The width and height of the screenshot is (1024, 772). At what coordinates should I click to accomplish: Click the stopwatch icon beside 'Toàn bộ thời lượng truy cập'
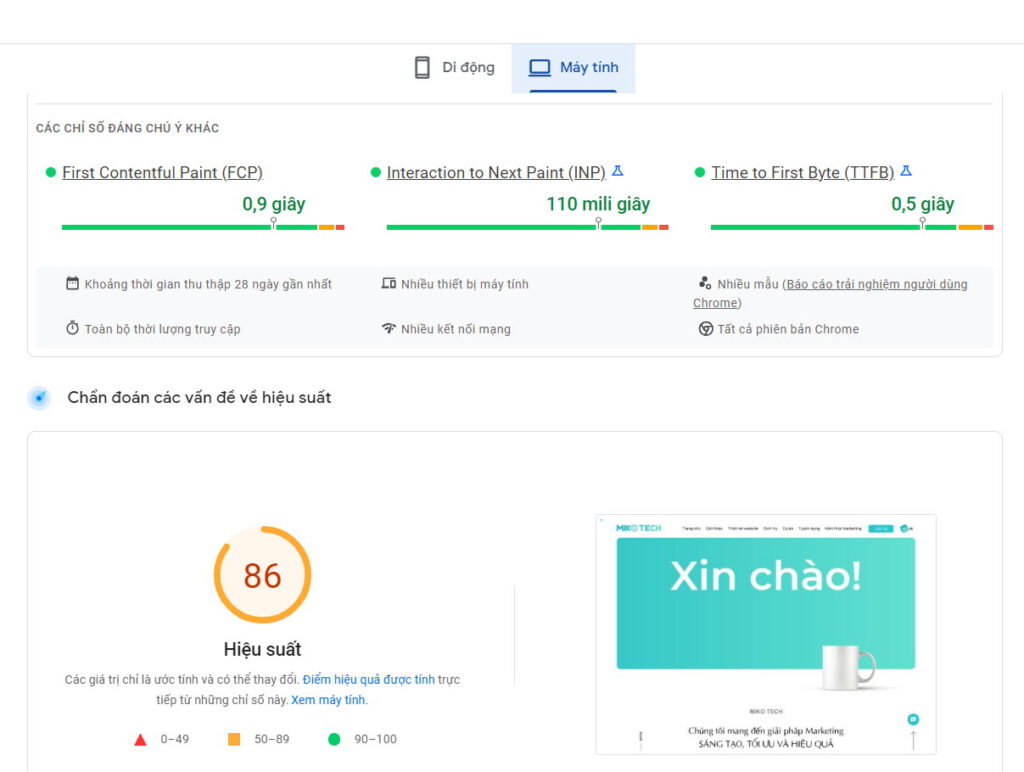(x=73, y=327)
